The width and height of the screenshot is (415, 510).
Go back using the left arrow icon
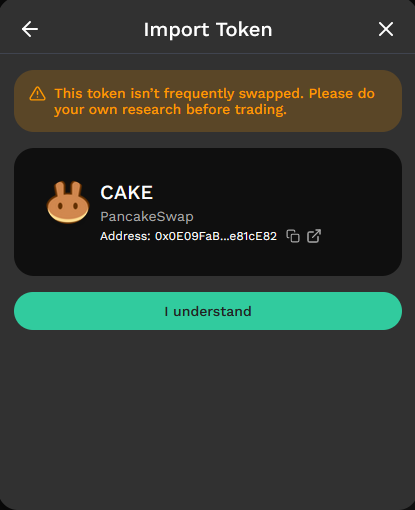point(30,29)
